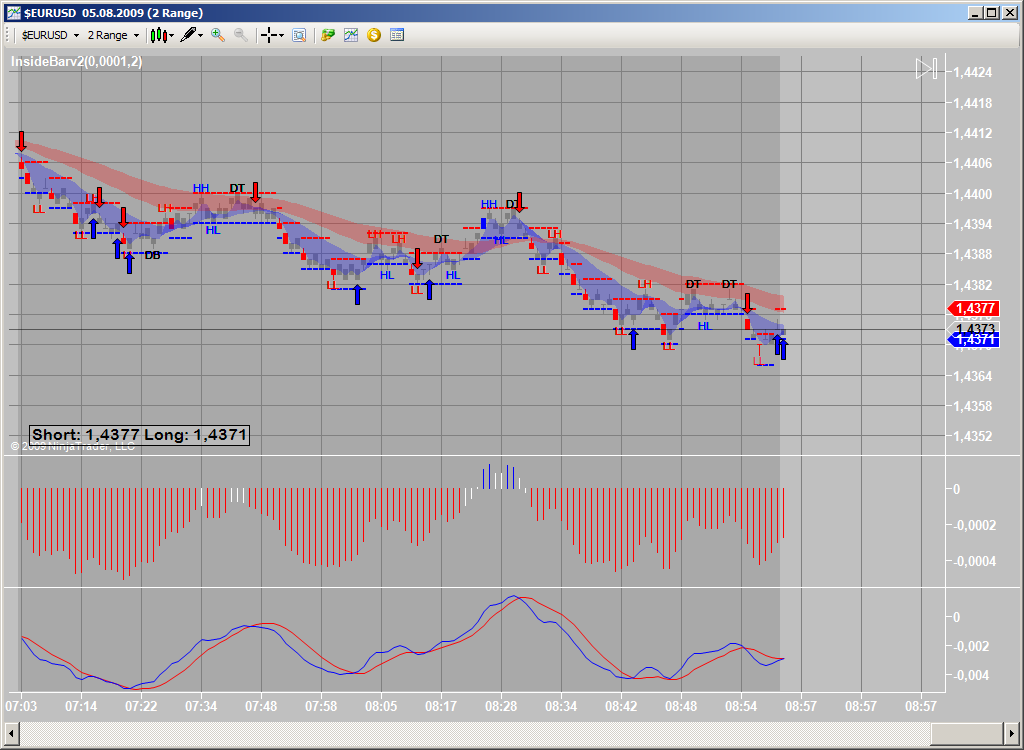Click the DB pattern label on chart
The height and width of the screenshot is (750, 1024).
click(152, 255)
